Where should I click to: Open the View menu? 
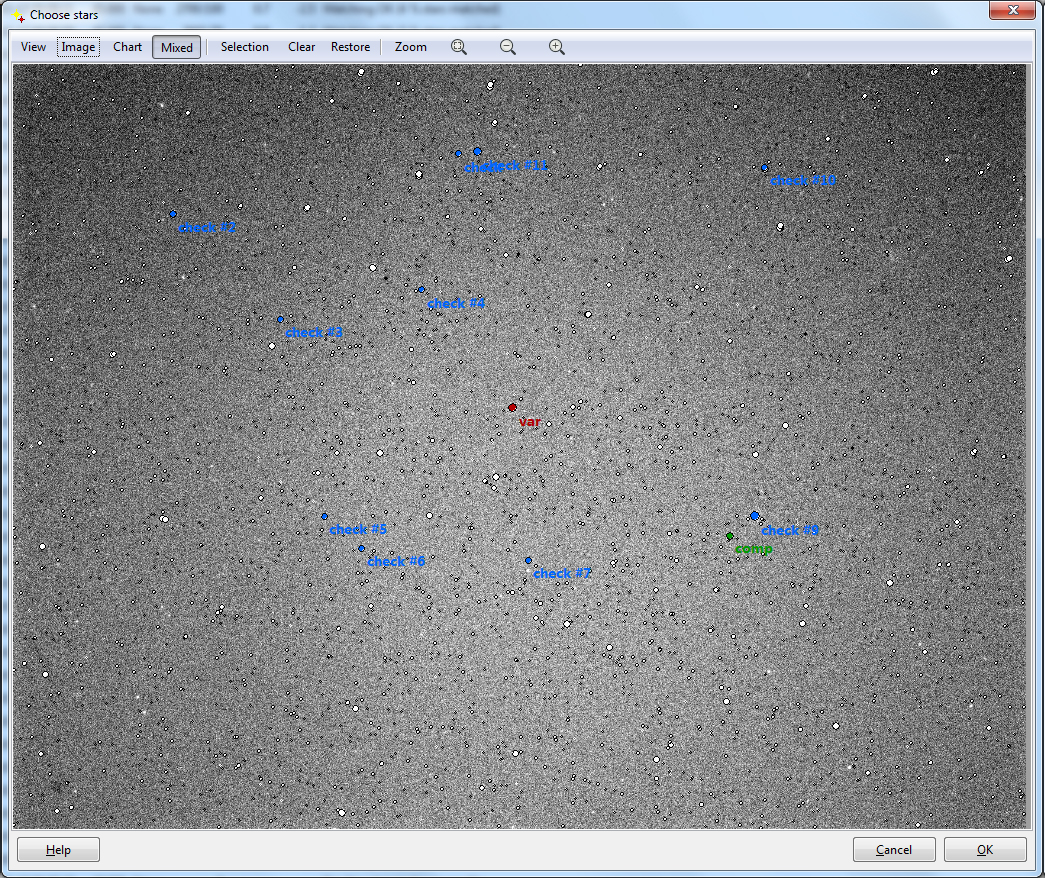(33, 47)
